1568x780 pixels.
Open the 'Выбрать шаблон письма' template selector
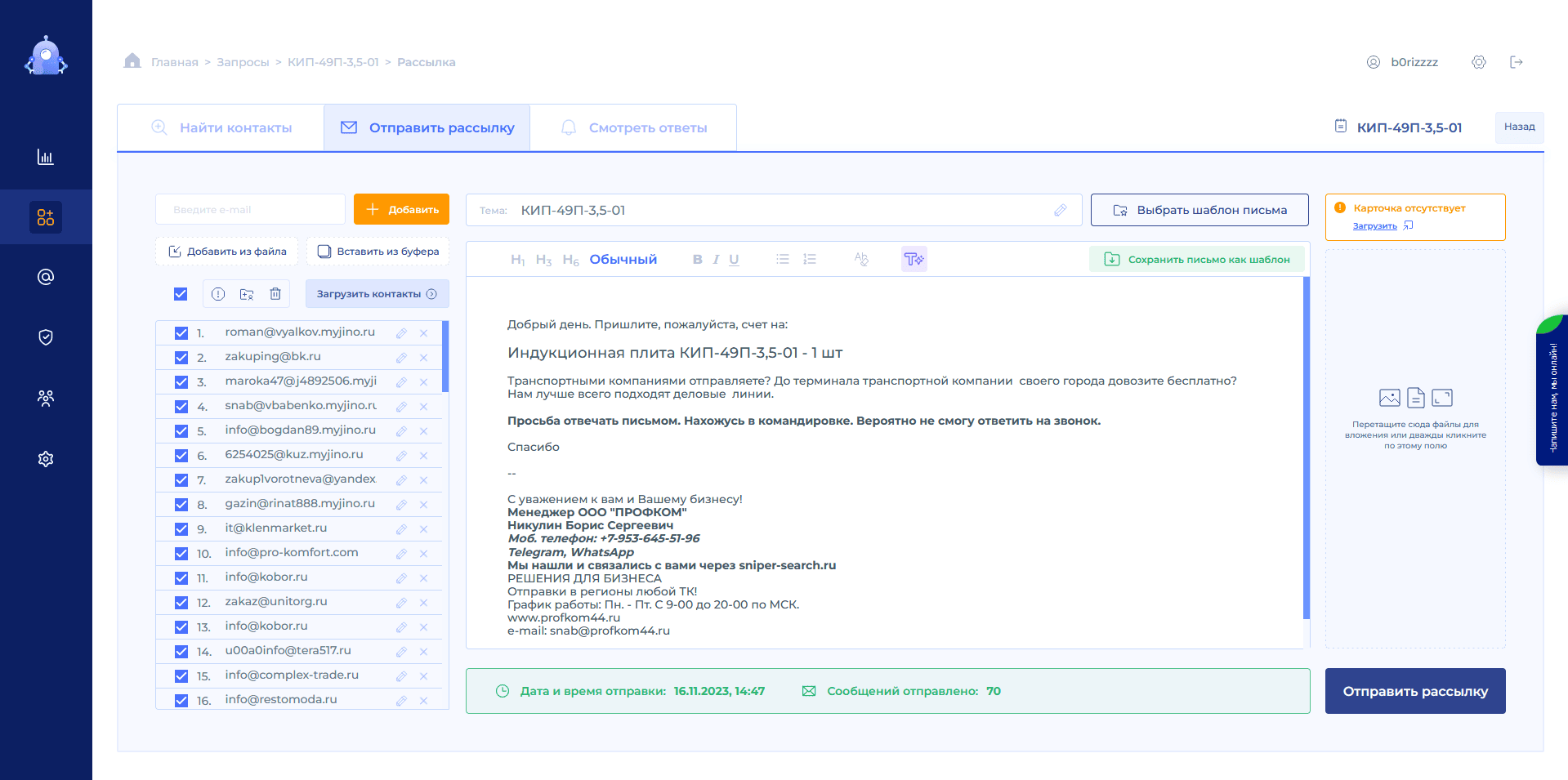click(1199, 211)
